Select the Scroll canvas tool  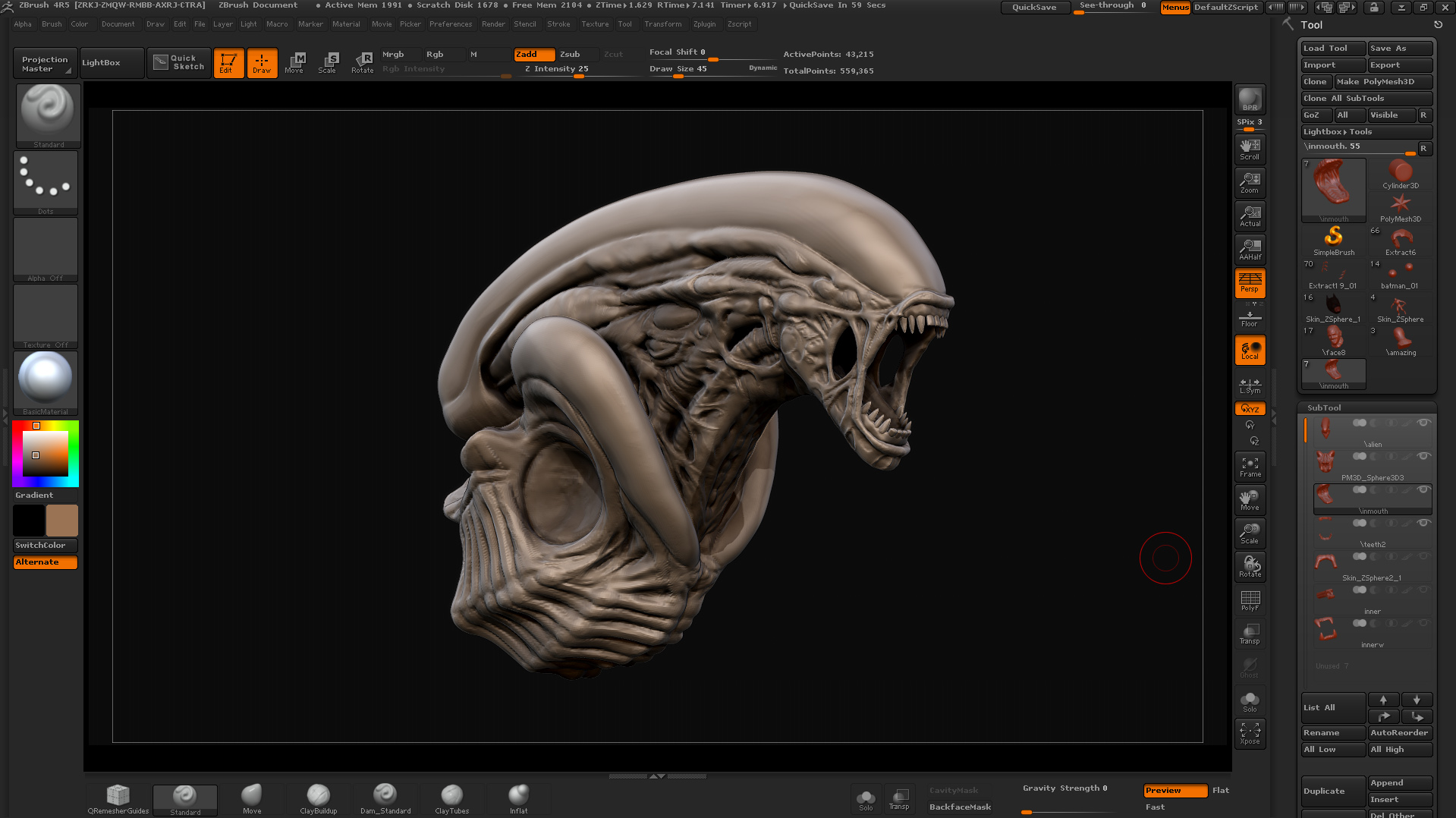click(x=1250, y=149)
